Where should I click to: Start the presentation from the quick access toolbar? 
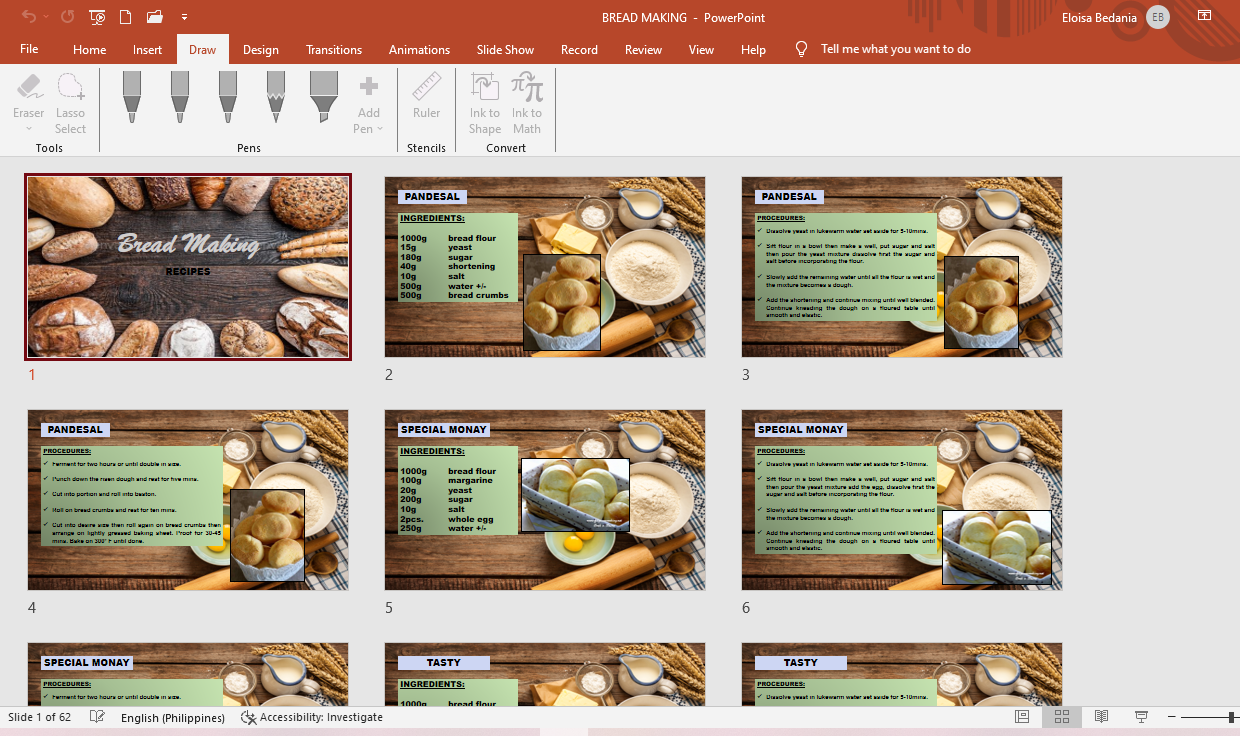[x=97, y=17]
